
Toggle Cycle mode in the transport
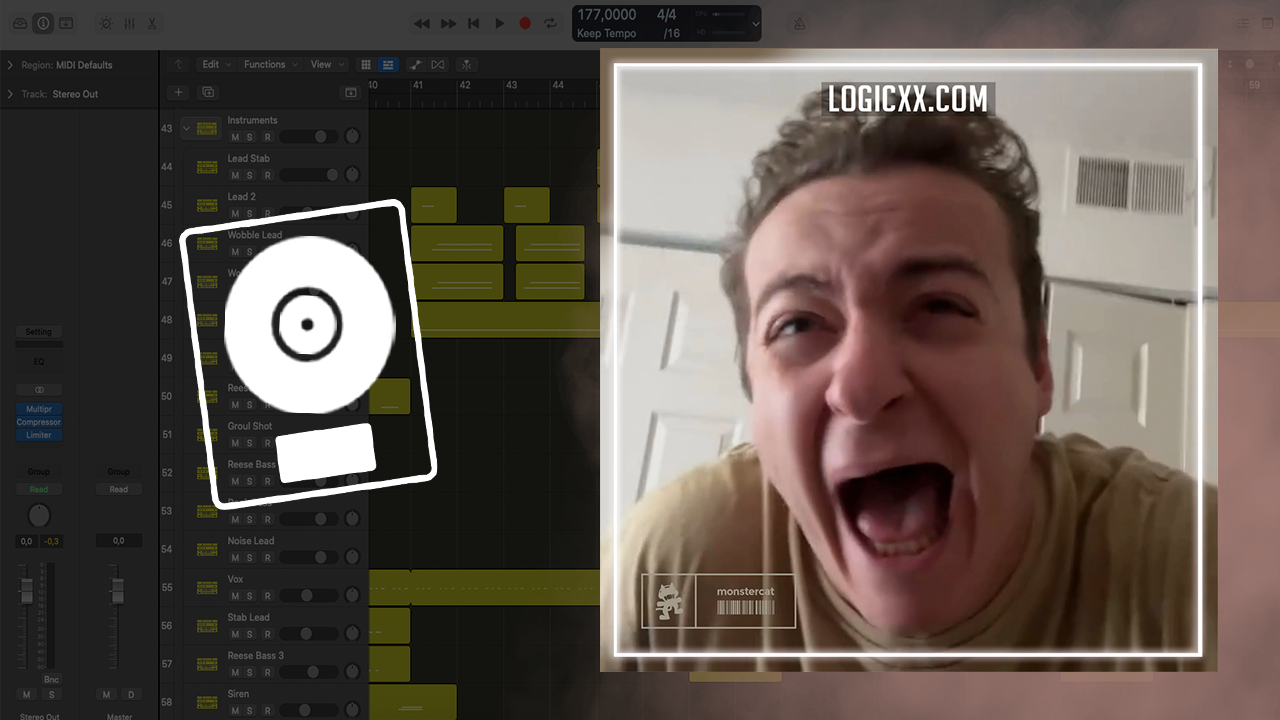point(550,23)
